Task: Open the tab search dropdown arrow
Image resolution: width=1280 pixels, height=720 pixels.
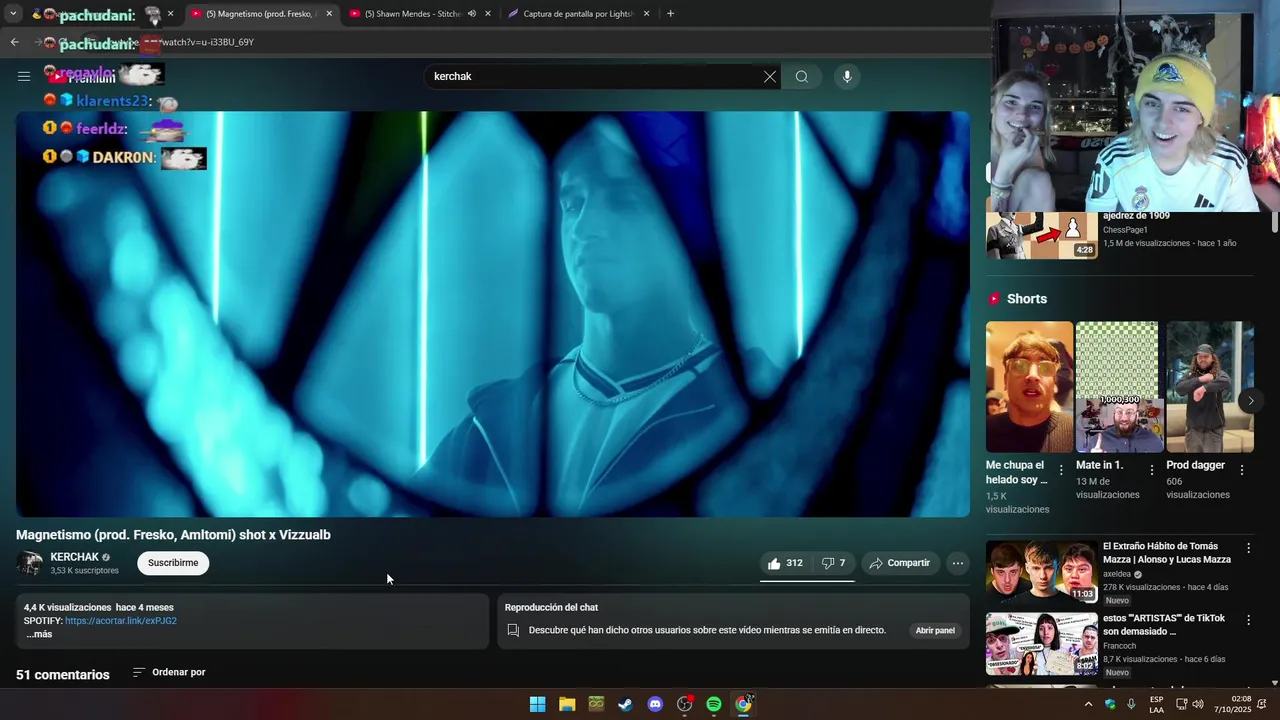Action: [13, 14]
